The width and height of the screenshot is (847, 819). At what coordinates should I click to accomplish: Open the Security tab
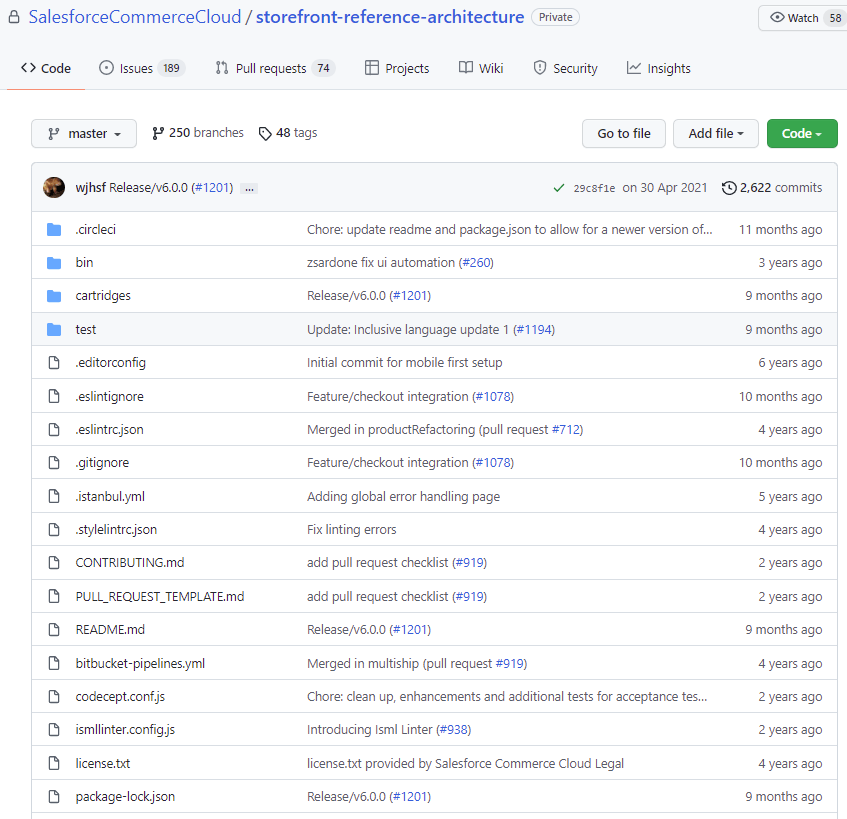click(x=565, y=68)
